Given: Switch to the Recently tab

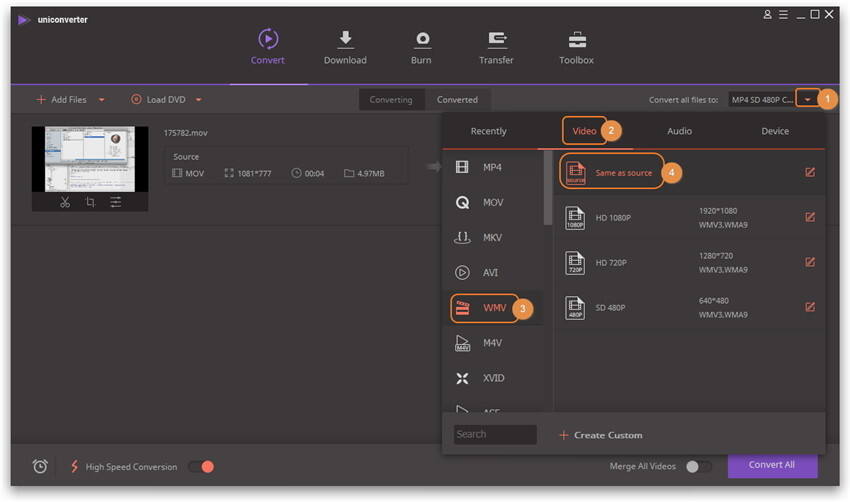Looking at the screenshot, I should [x=488, y=131].
